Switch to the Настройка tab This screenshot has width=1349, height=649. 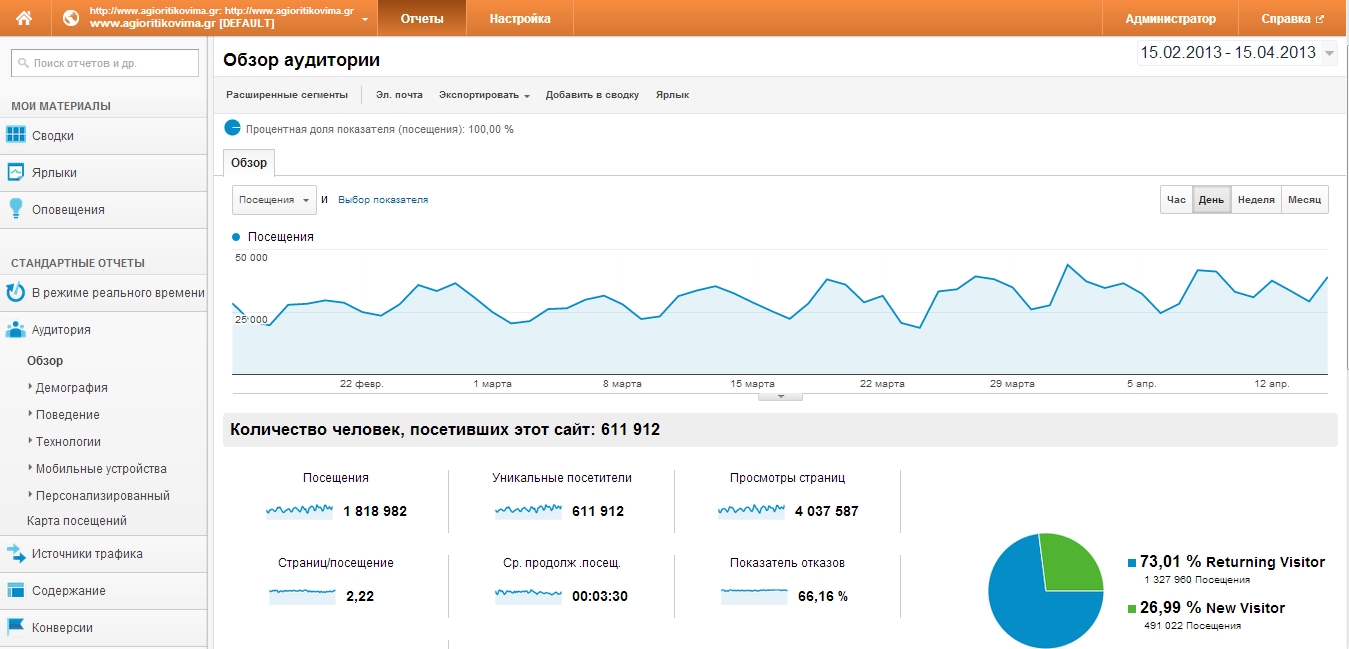(520, 18)
